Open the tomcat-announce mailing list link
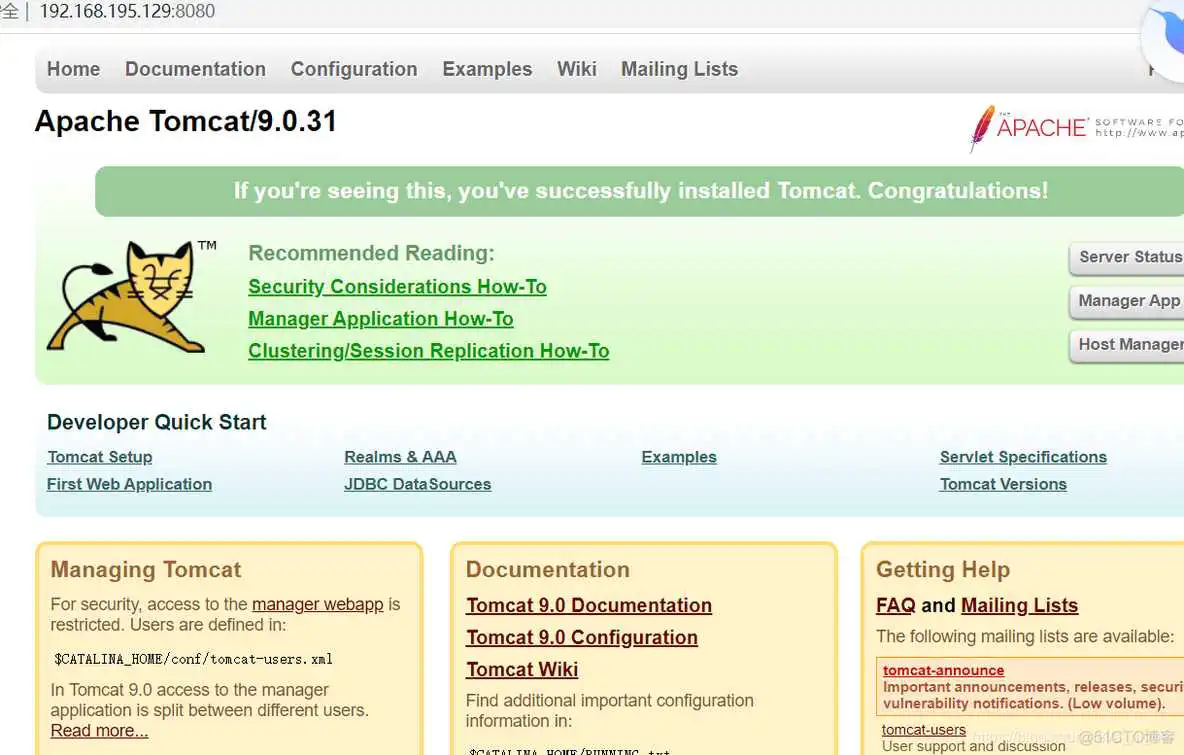The height and width of the screenshot is (755, 1184). pos(943,670)
